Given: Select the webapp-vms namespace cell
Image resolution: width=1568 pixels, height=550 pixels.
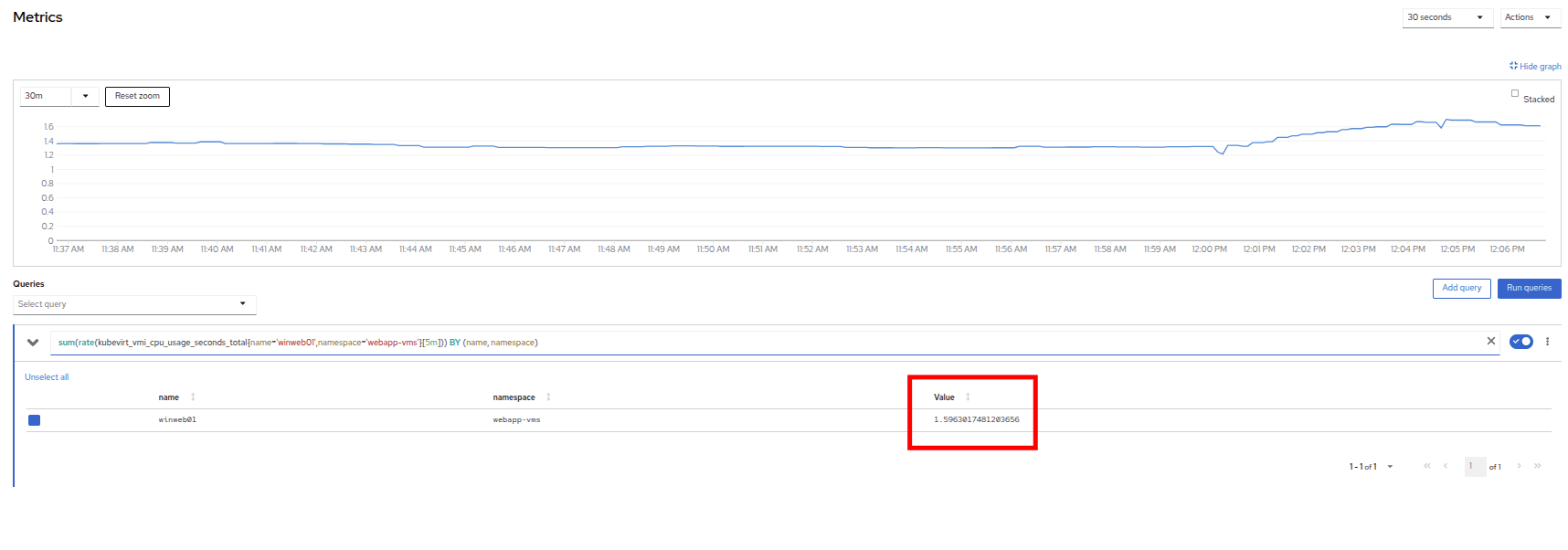Looking at the screenshot, I should [x=516, y=420].
